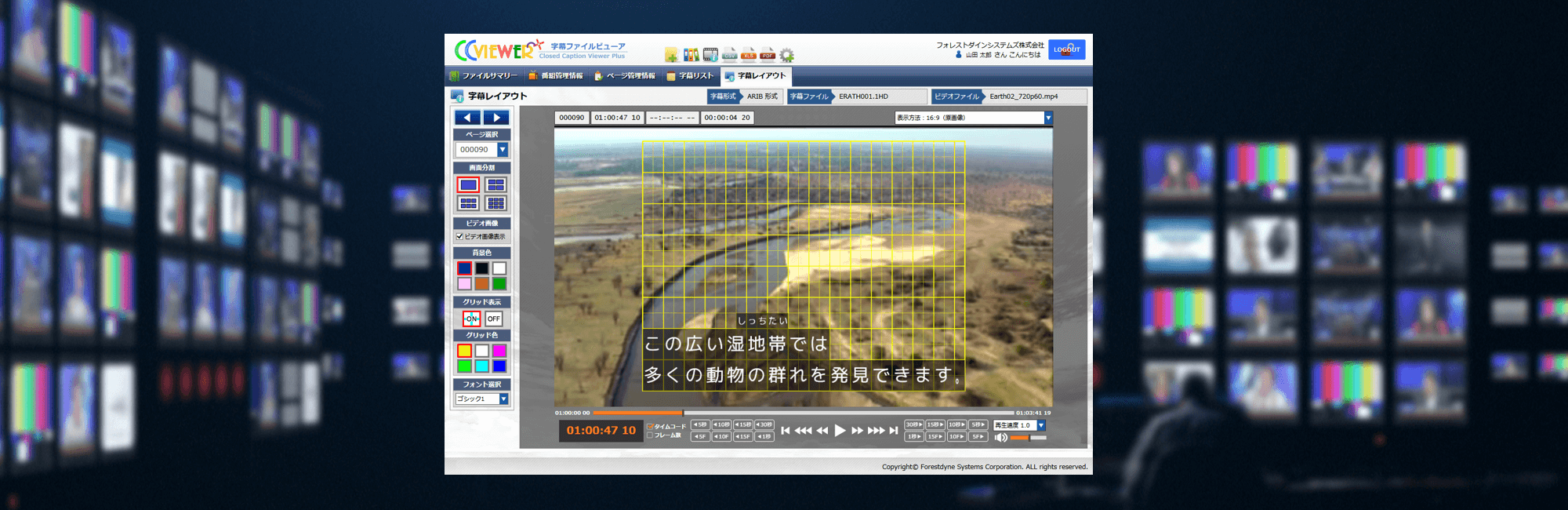Set grid color to cyan
The height and width of the screenshot is (510, 1568).
[482, 366]
